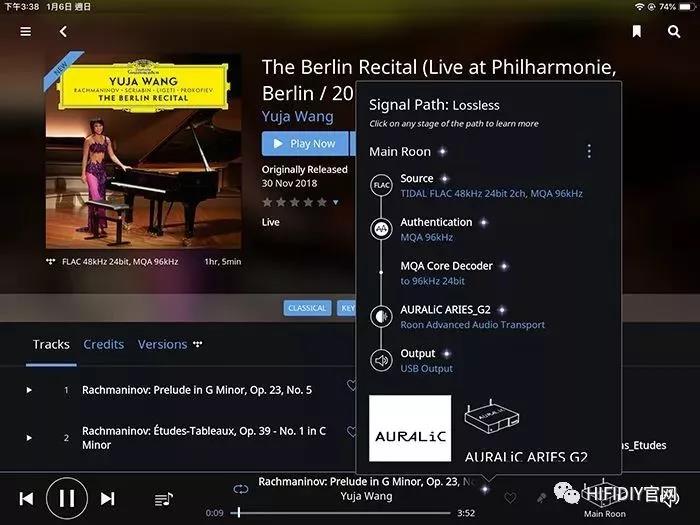Expand play options for track 1

pos(29,390)
